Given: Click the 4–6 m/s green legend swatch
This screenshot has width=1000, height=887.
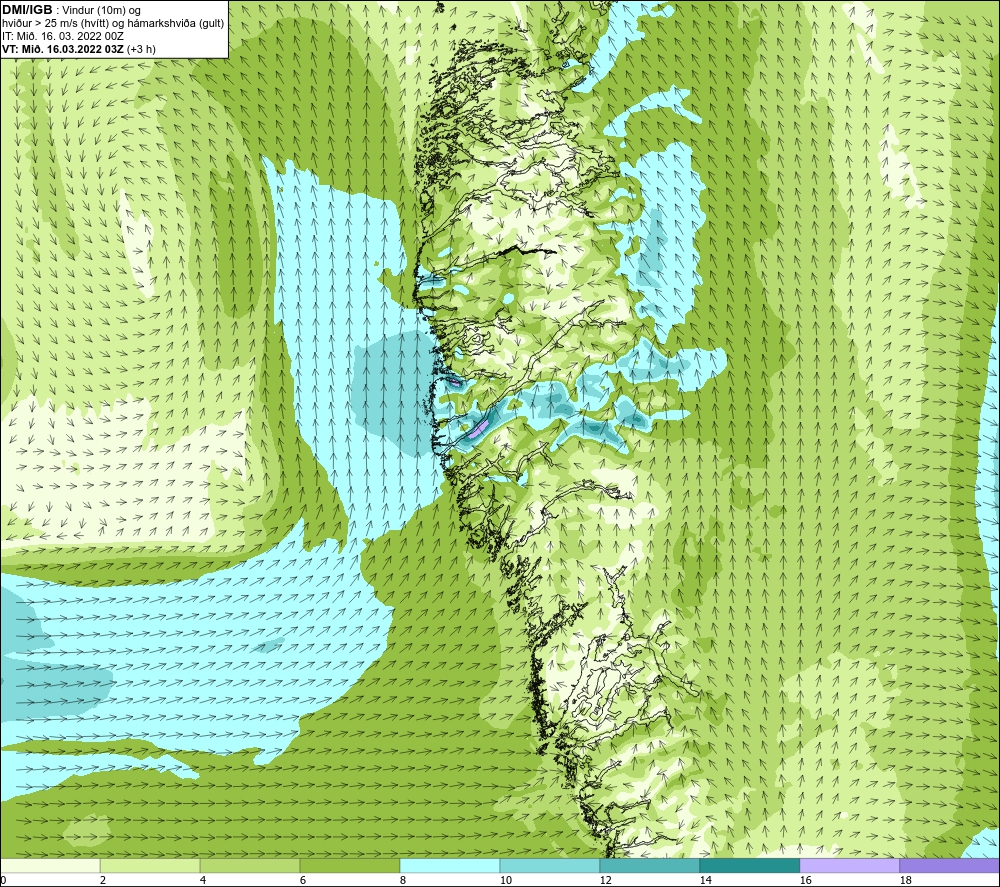Looking at the screenshot, I should pyautogui.click(x=250, y=865).
